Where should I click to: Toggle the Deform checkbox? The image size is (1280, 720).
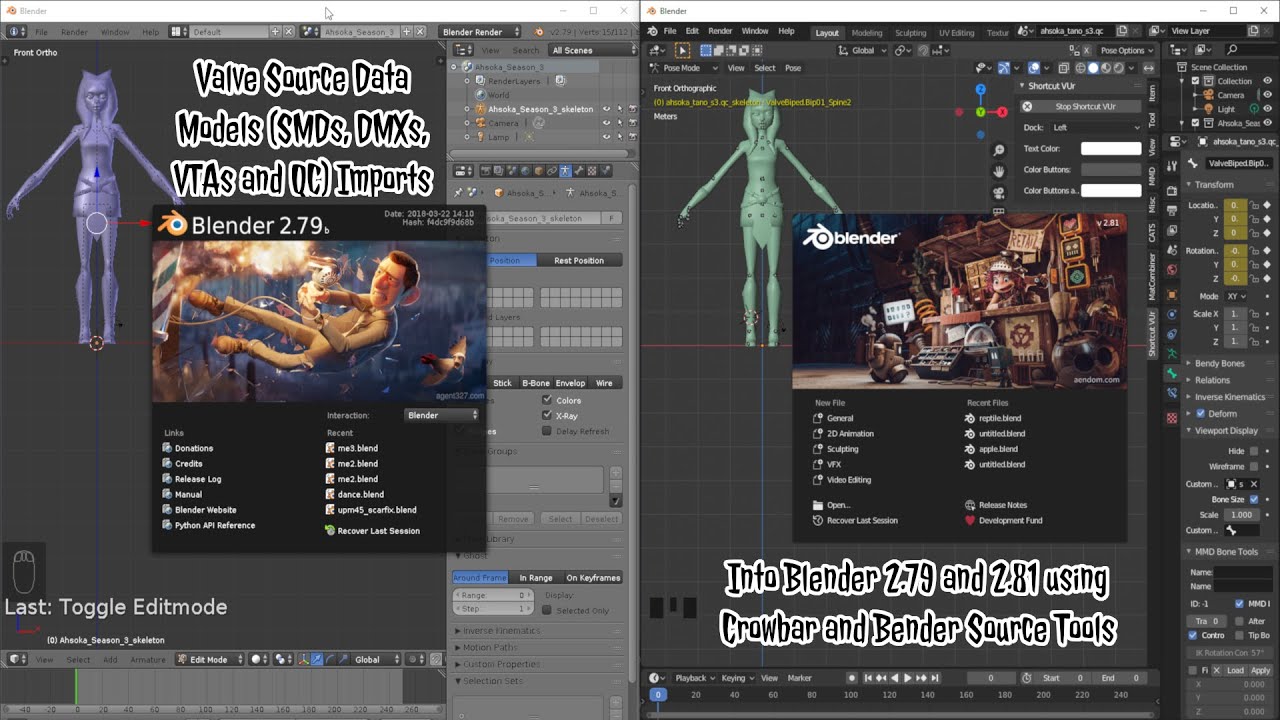pos(1201,413)
